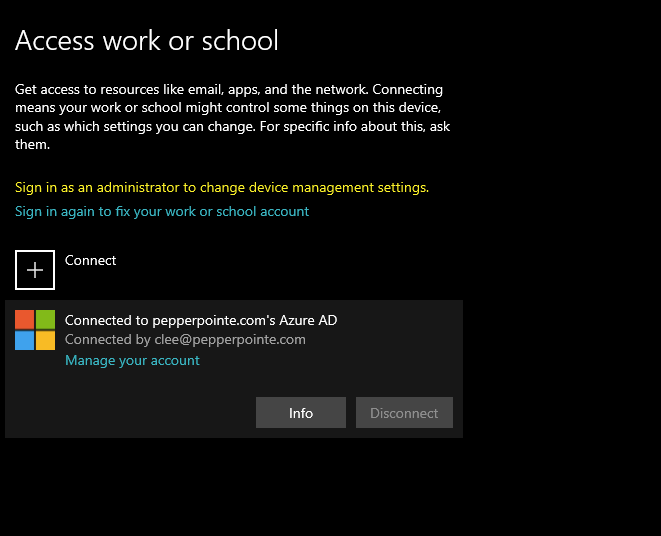
Task: Click the Microsoft logo of the pepperpointe.com account
Action: (x=35, y=330)
